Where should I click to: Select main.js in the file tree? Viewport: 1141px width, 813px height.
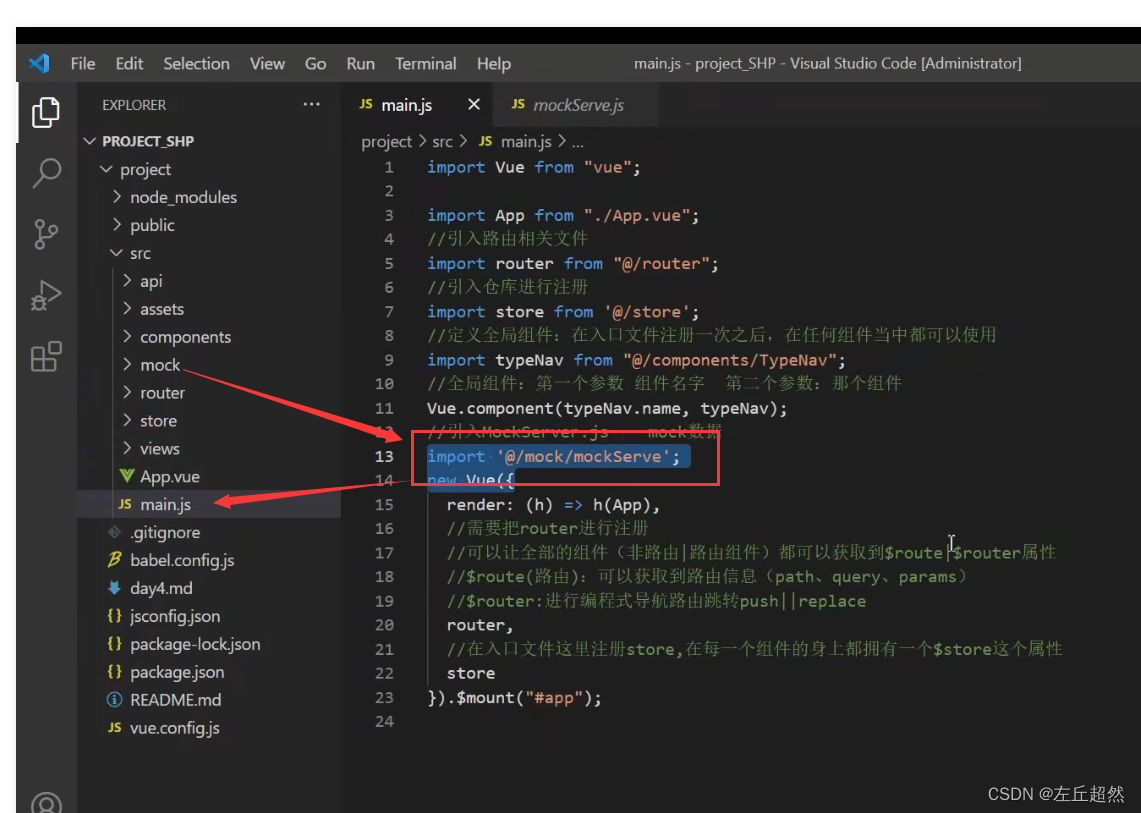pos(166,504)
